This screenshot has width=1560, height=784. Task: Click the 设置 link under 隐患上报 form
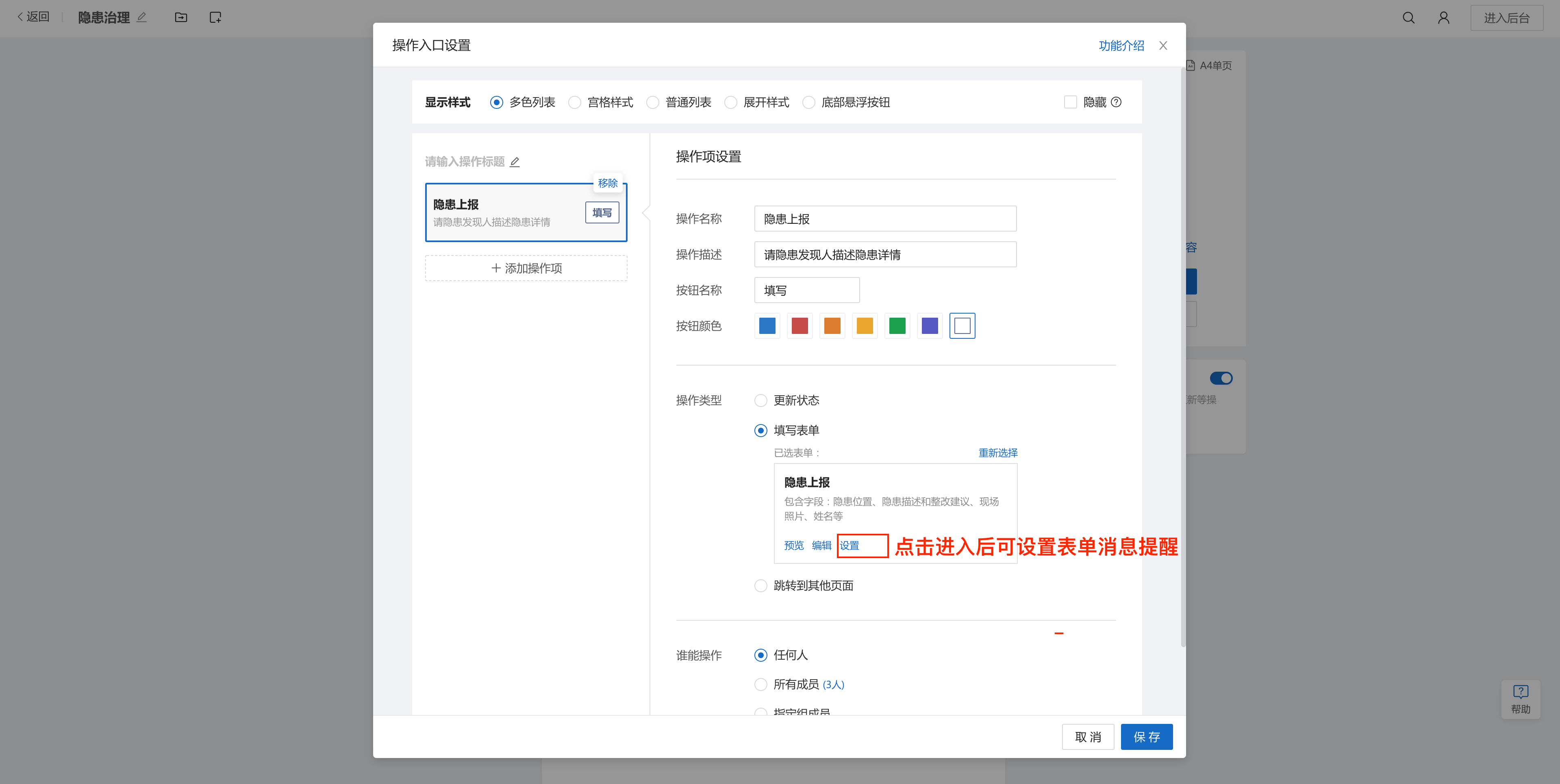click(849, 546)
